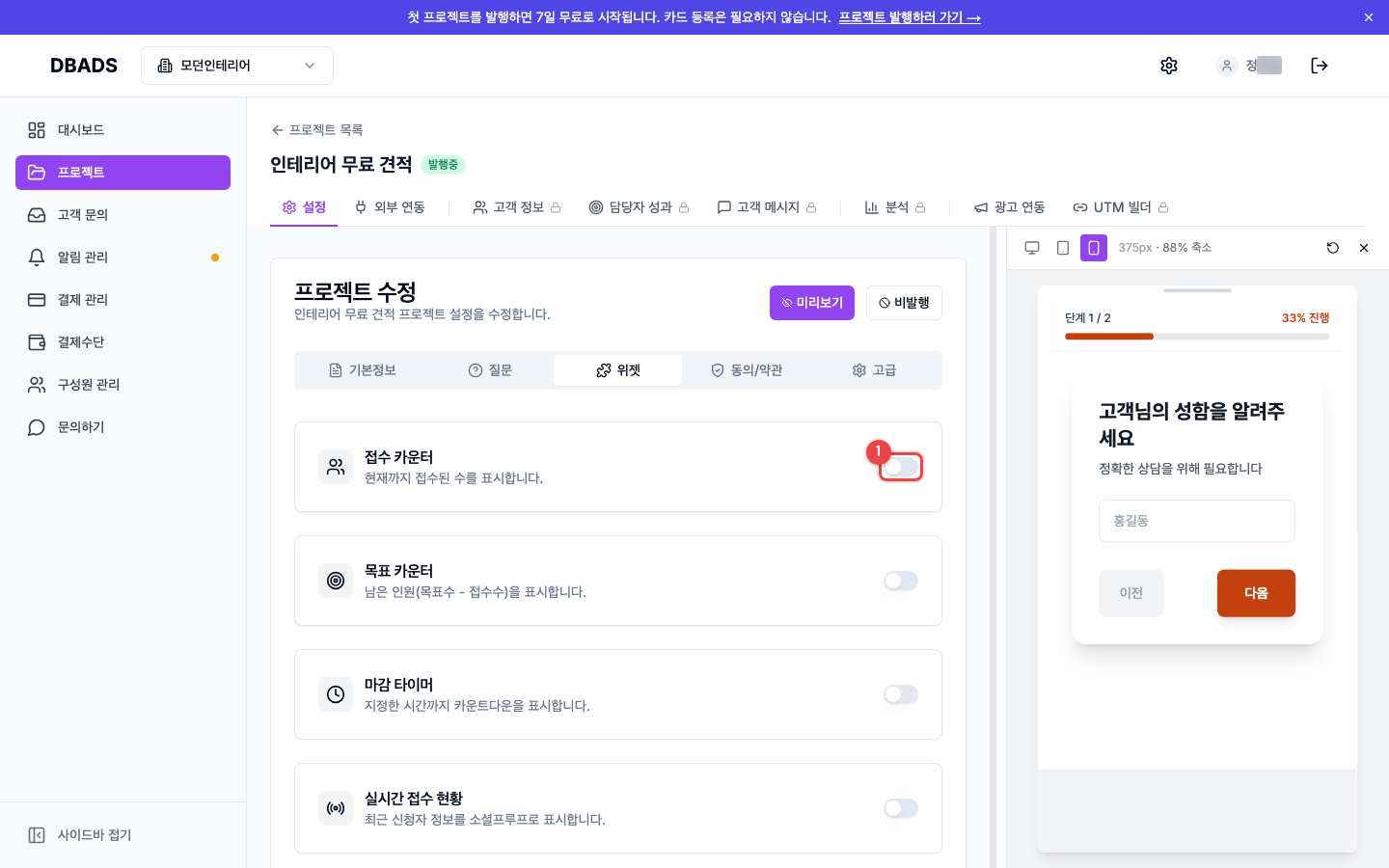Go to 대시보드 in the sidebar

coord(123,130)
